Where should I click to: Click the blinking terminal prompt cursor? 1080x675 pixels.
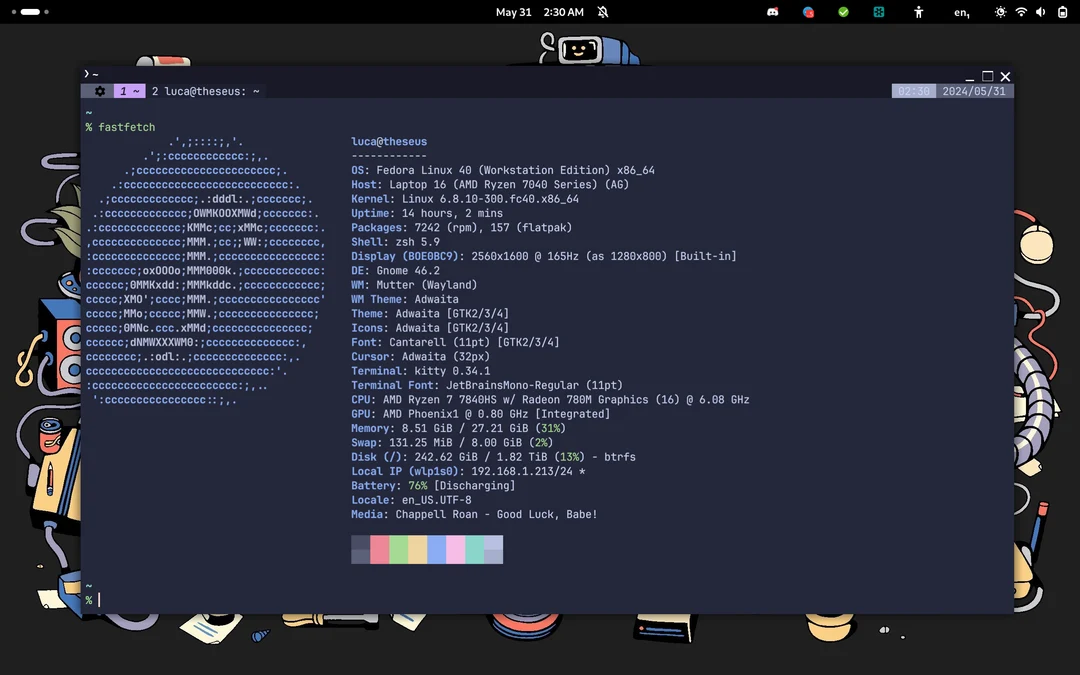(99, 600)
